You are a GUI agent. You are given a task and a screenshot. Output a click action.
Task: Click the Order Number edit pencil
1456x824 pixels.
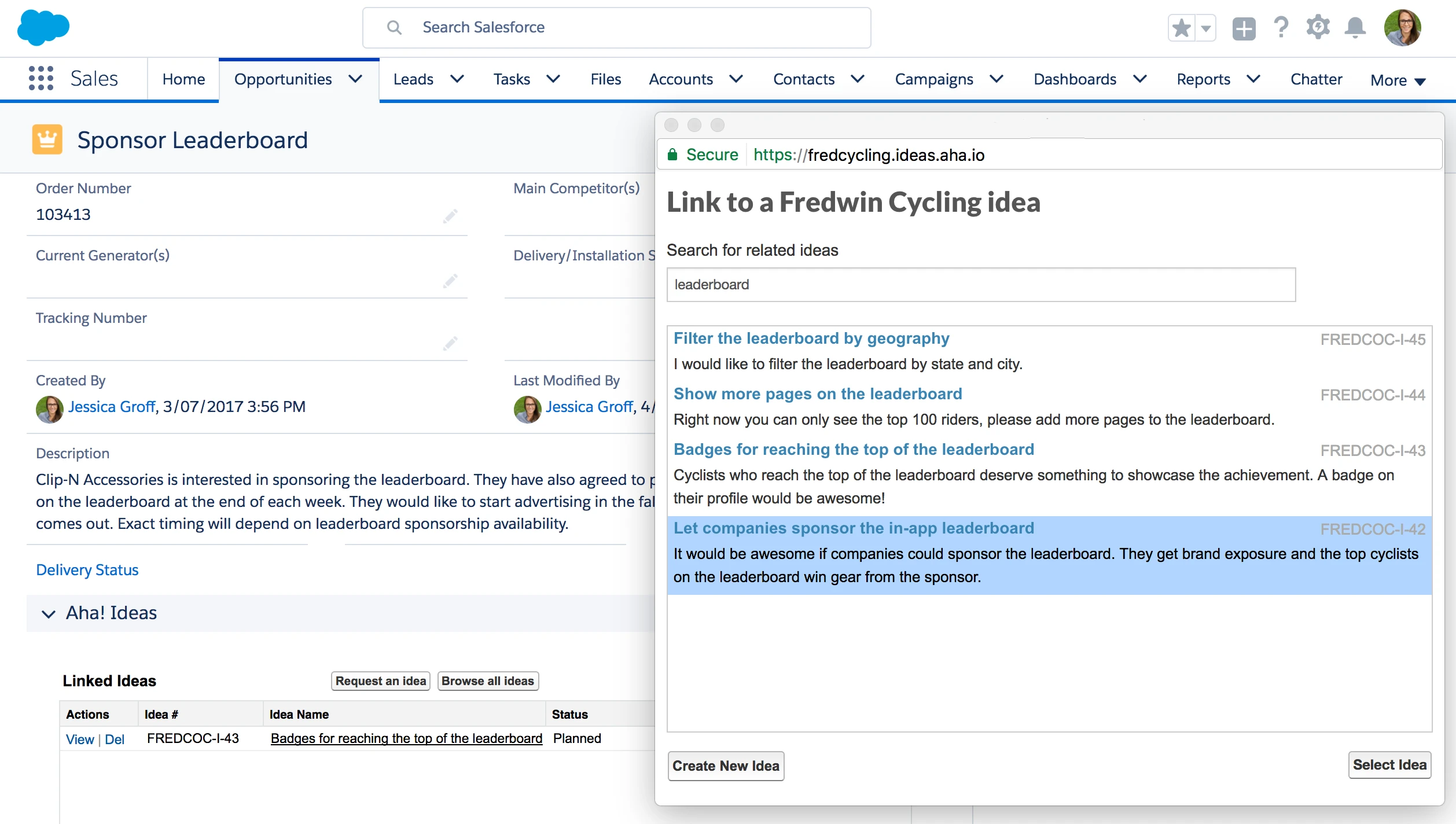coord(450,216)
